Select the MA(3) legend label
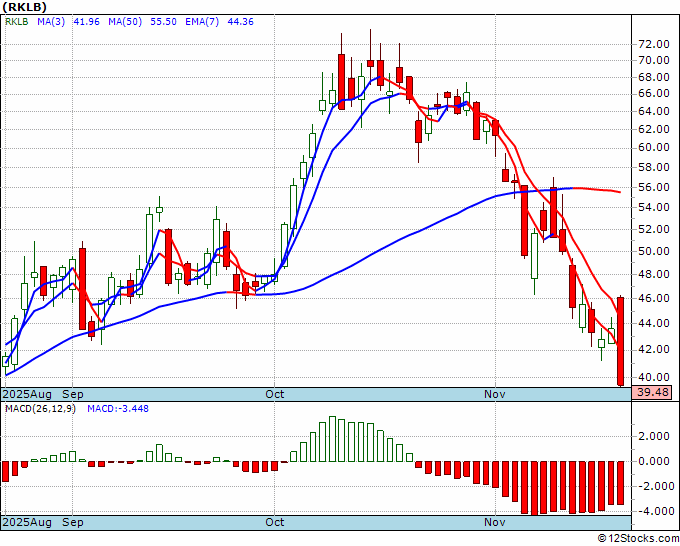This screenshot has height=546, width=680. [x=51, y=22]
